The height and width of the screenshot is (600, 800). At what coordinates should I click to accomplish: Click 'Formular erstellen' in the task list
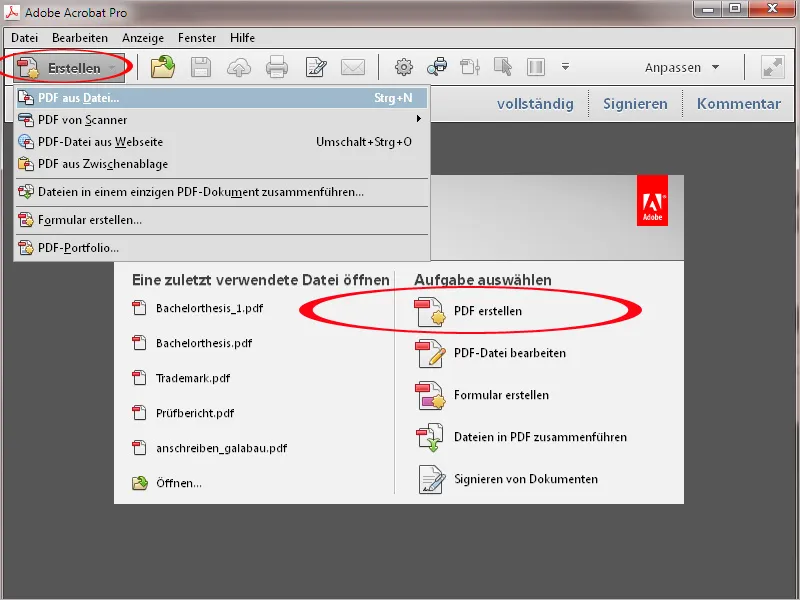point(501,395)
